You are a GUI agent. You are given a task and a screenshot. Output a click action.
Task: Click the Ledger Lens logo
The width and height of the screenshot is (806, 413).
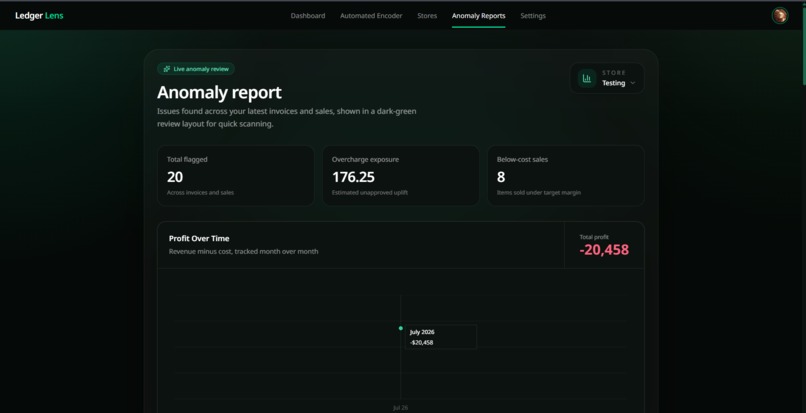(39, 15)
